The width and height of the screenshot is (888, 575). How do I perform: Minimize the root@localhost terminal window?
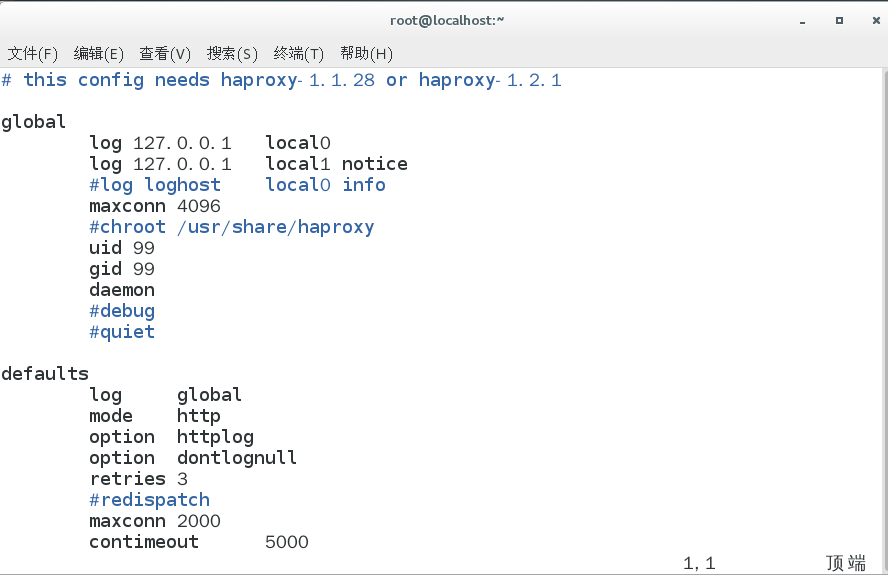(x=802, y=21)
